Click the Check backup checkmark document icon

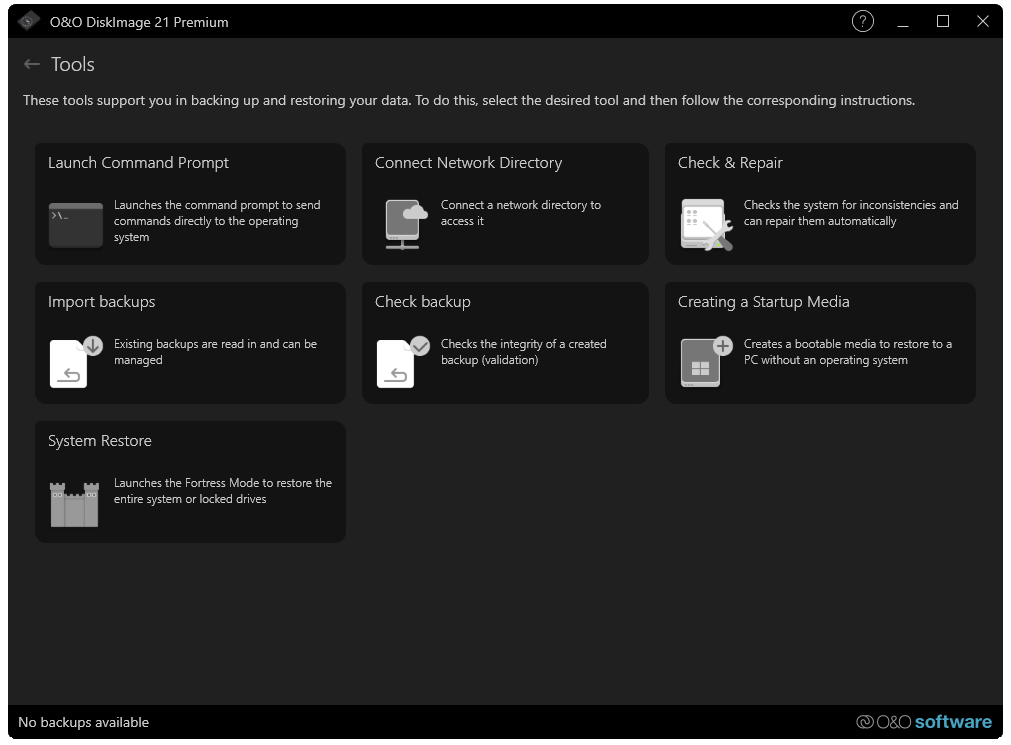[x=403, y=362]
